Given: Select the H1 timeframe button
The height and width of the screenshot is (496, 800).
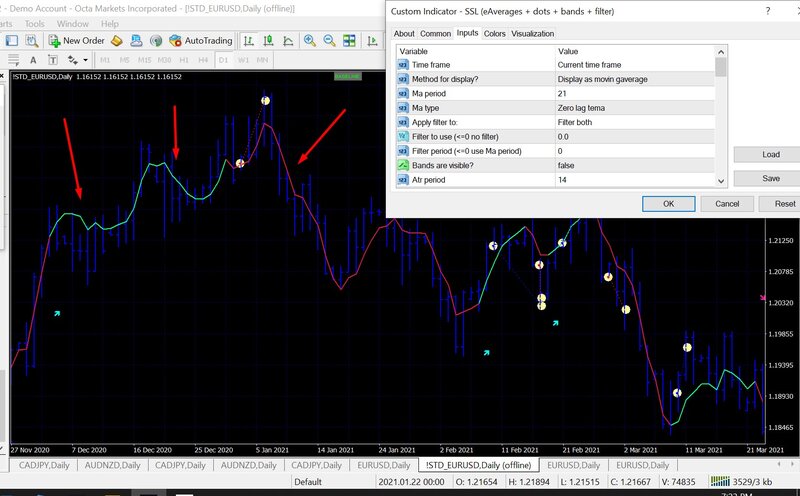Looking at the screenshot, I should point(183,60).
